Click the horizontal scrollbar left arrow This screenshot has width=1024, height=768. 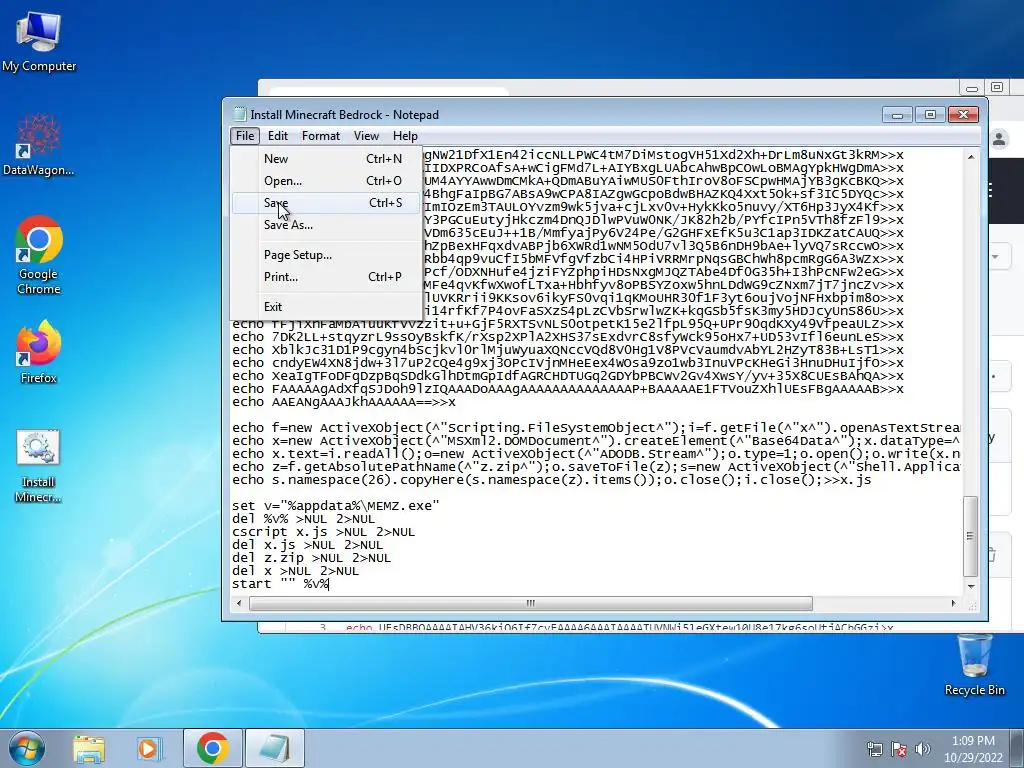(x=239, y=603)
